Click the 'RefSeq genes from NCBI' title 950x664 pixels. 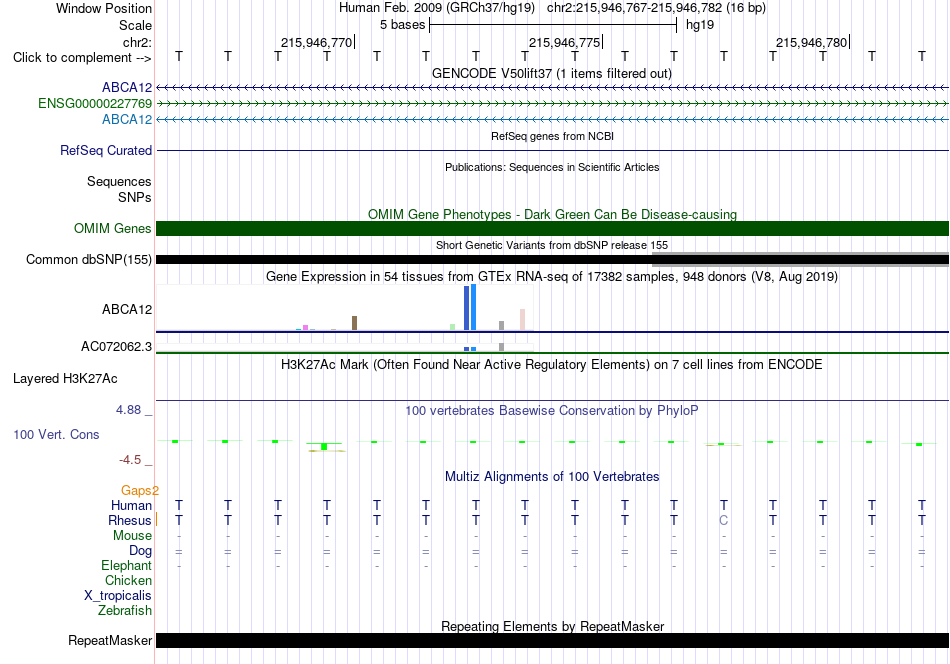click(x=552, y=136)
